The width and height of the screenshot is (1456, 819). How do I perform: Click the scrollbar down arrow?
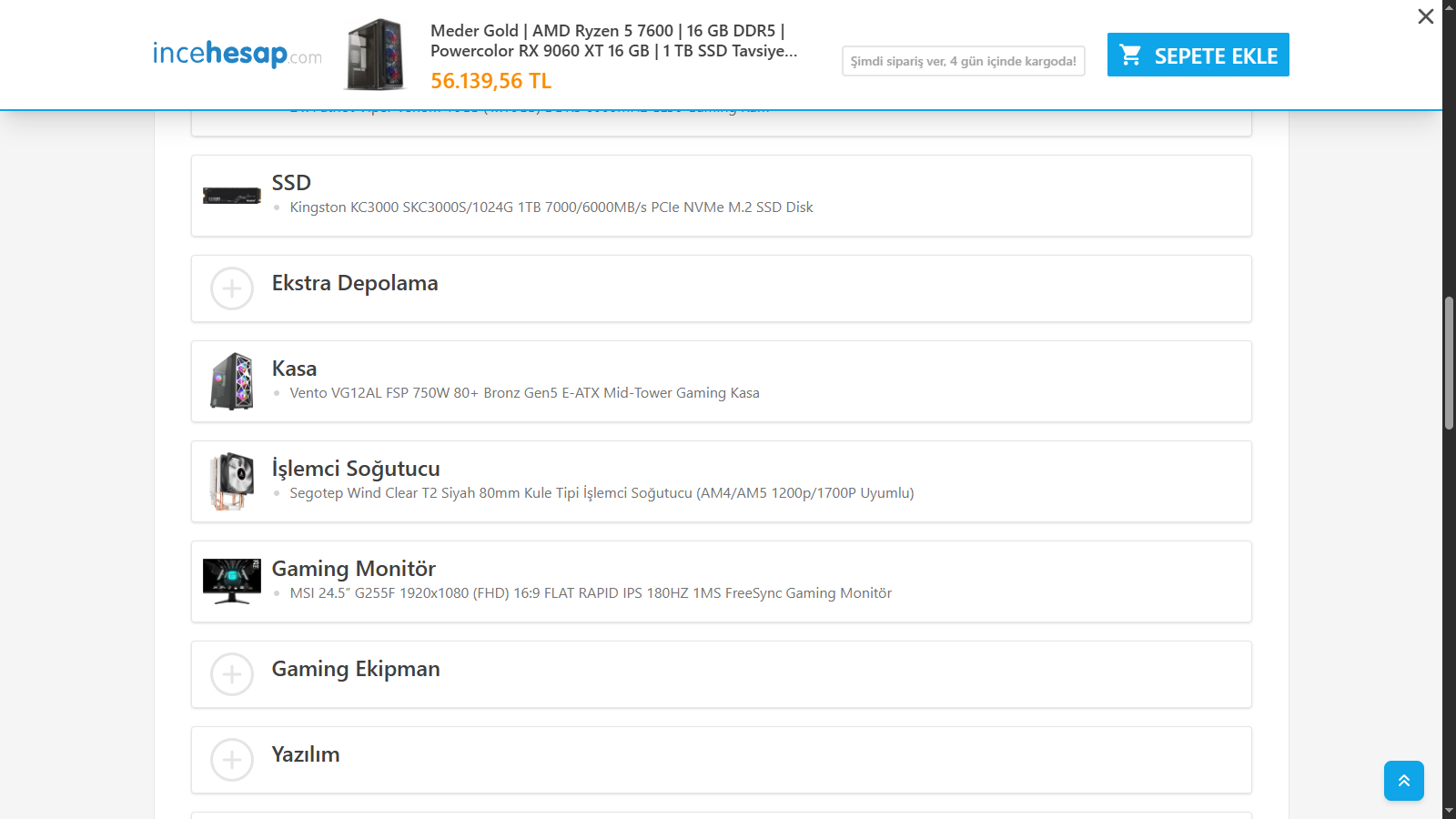coord(1449,811)
